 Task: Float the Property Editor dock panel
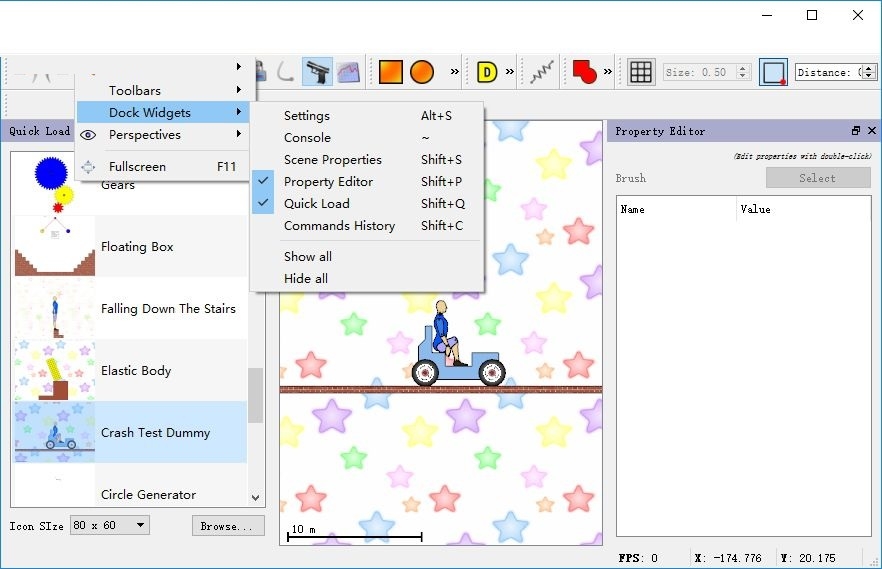coord(856,131)
